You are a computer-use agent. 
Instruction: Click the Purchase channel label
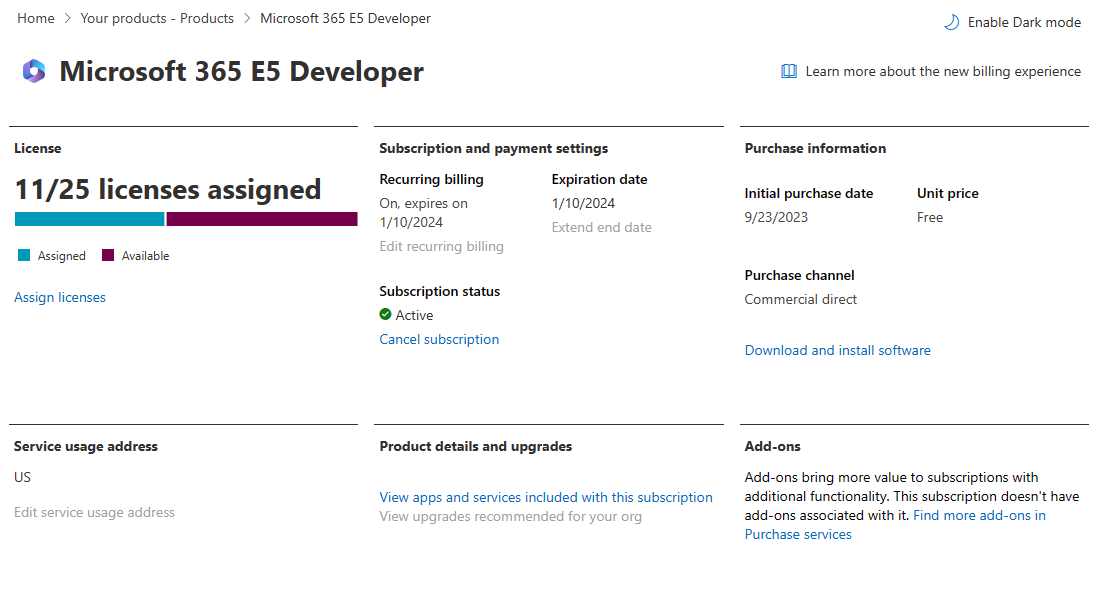coord(799,275)
